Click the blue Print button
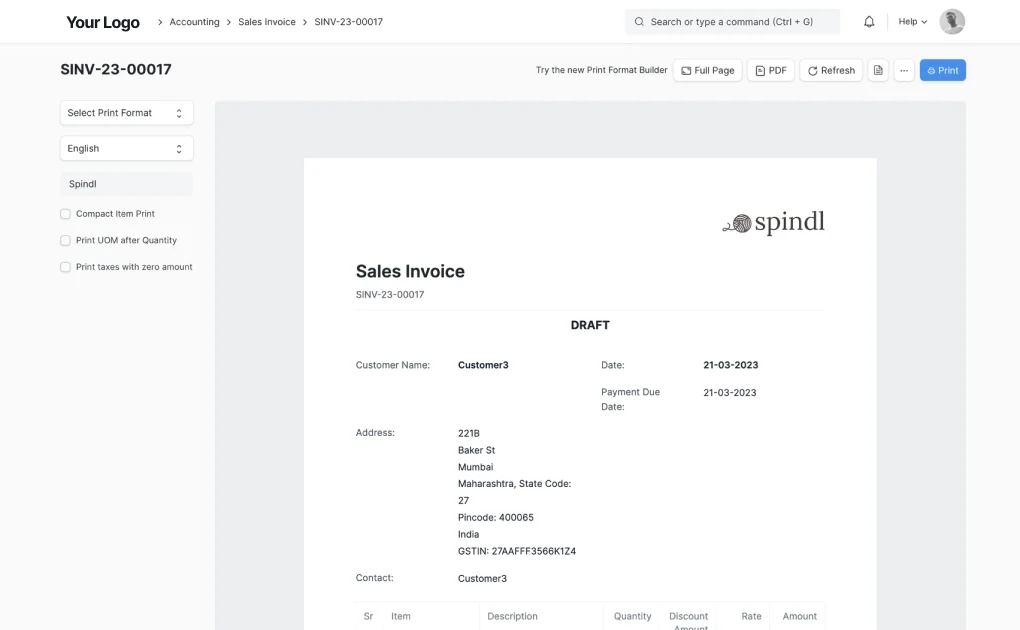 point(941,70)
